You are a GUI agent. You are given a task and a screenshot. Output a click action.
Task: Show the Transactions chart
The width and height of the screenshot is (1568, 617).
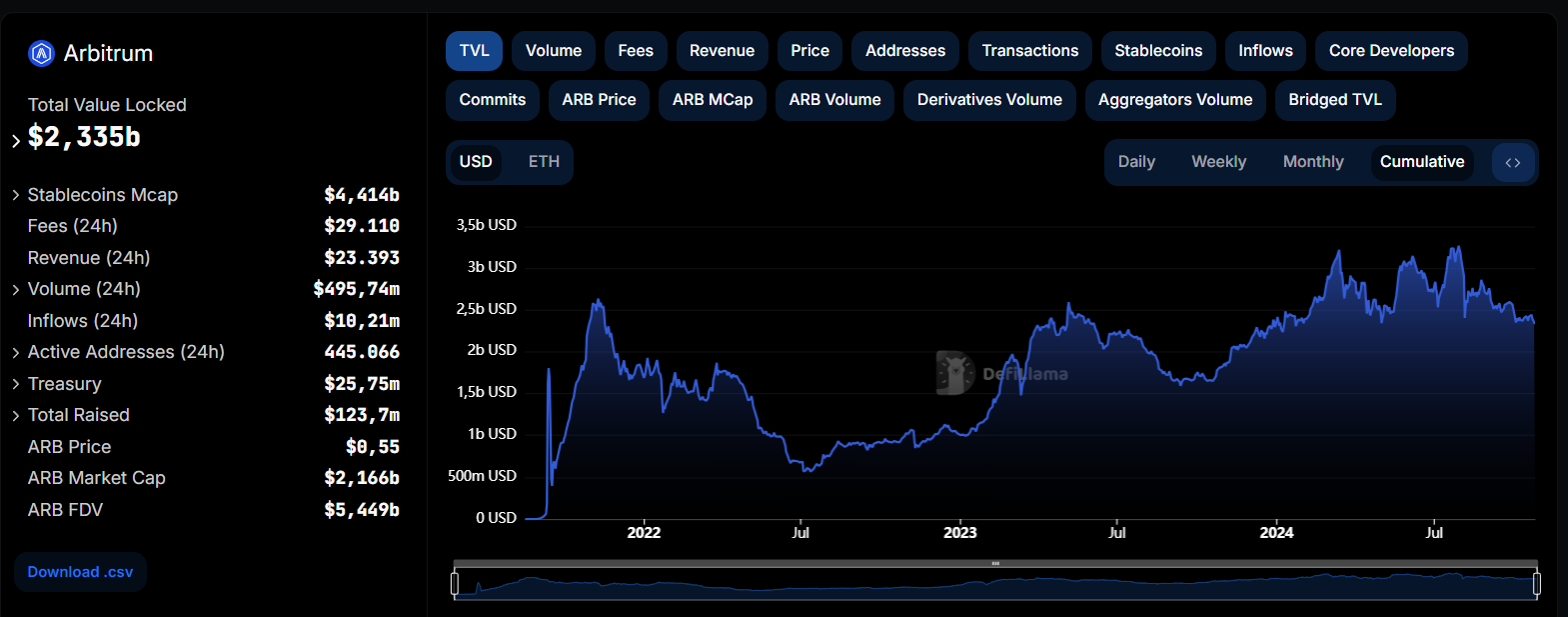pyautogui.click(x=1030, y=51)
